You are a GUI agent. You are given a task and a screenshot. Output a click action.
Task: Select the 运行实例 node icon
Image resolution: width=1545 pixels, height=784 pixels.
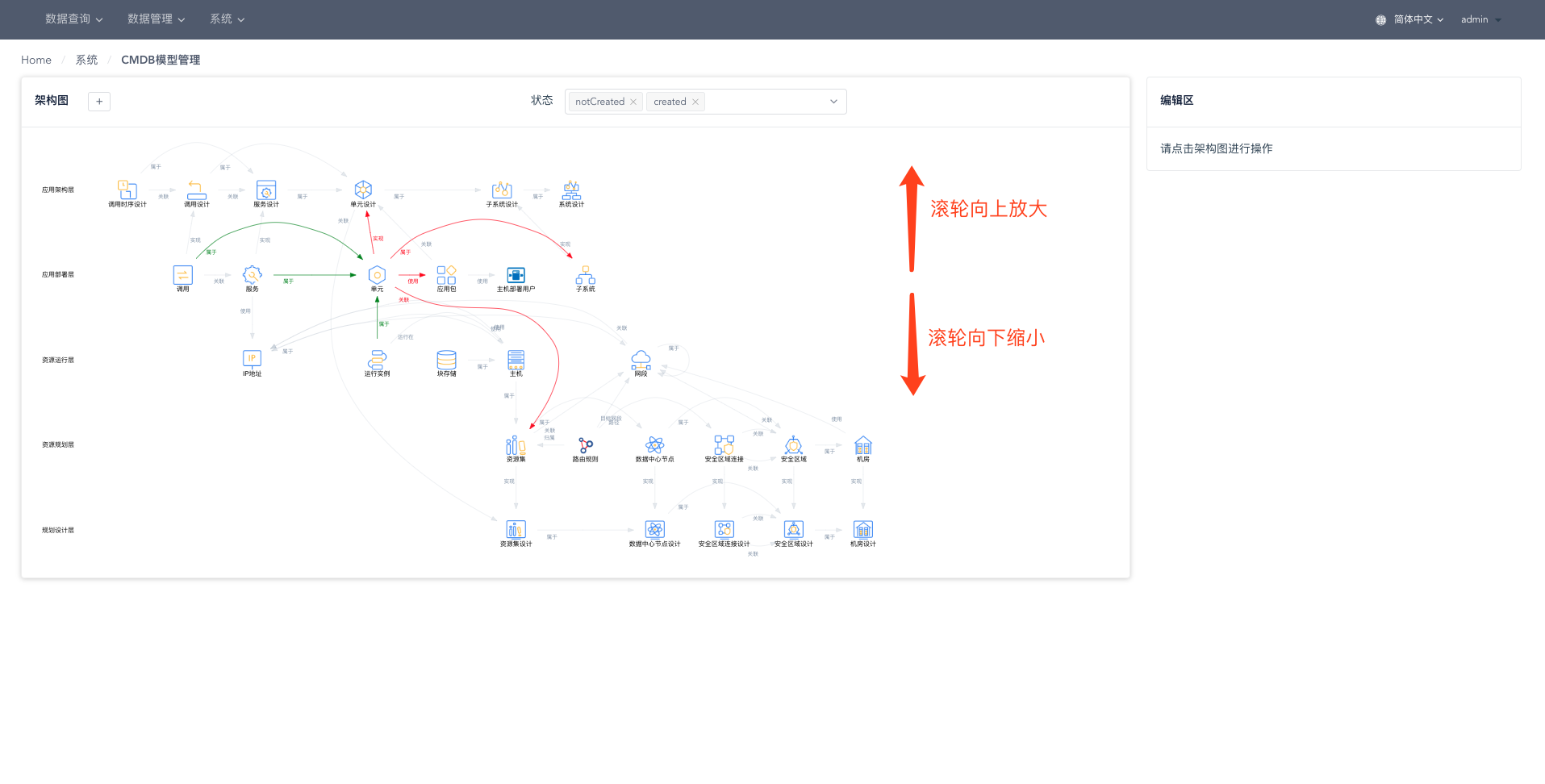[x=377, y=359]
